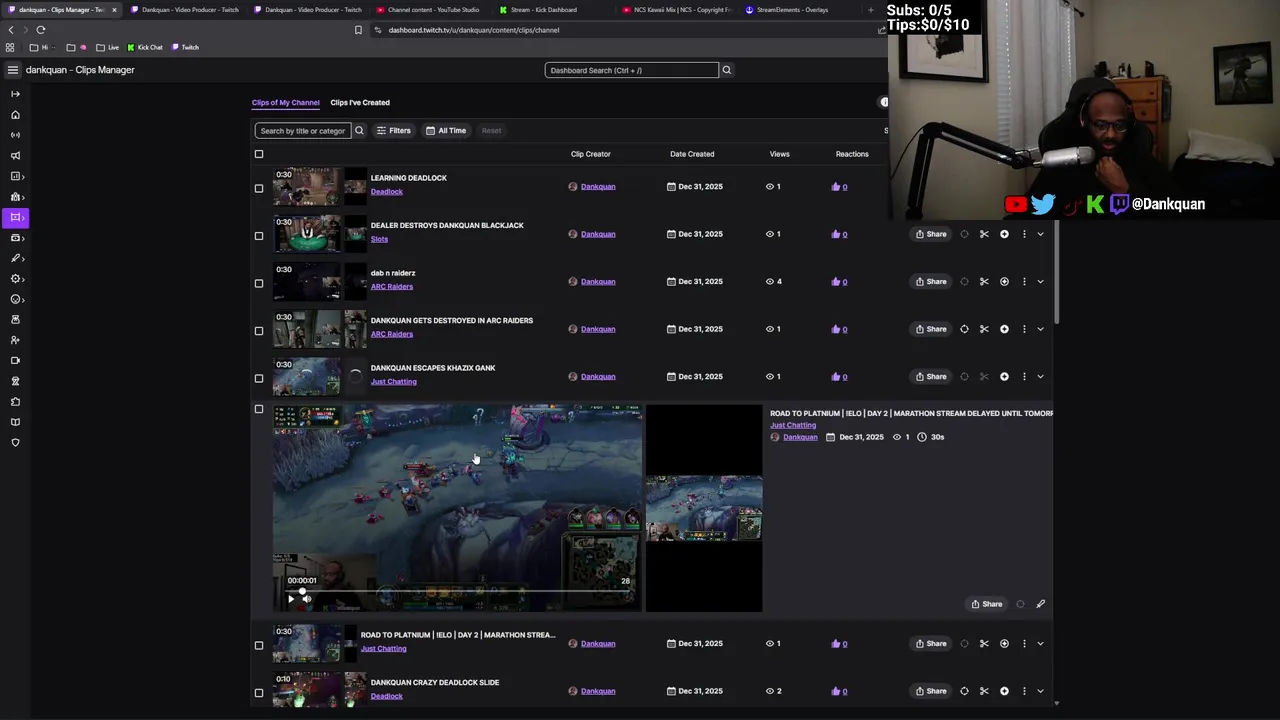Expand Dealer Destroys Dankquan Blackjack row chevron
The width and height of the screenshot is (1280, 720).
coord(1040,234)
